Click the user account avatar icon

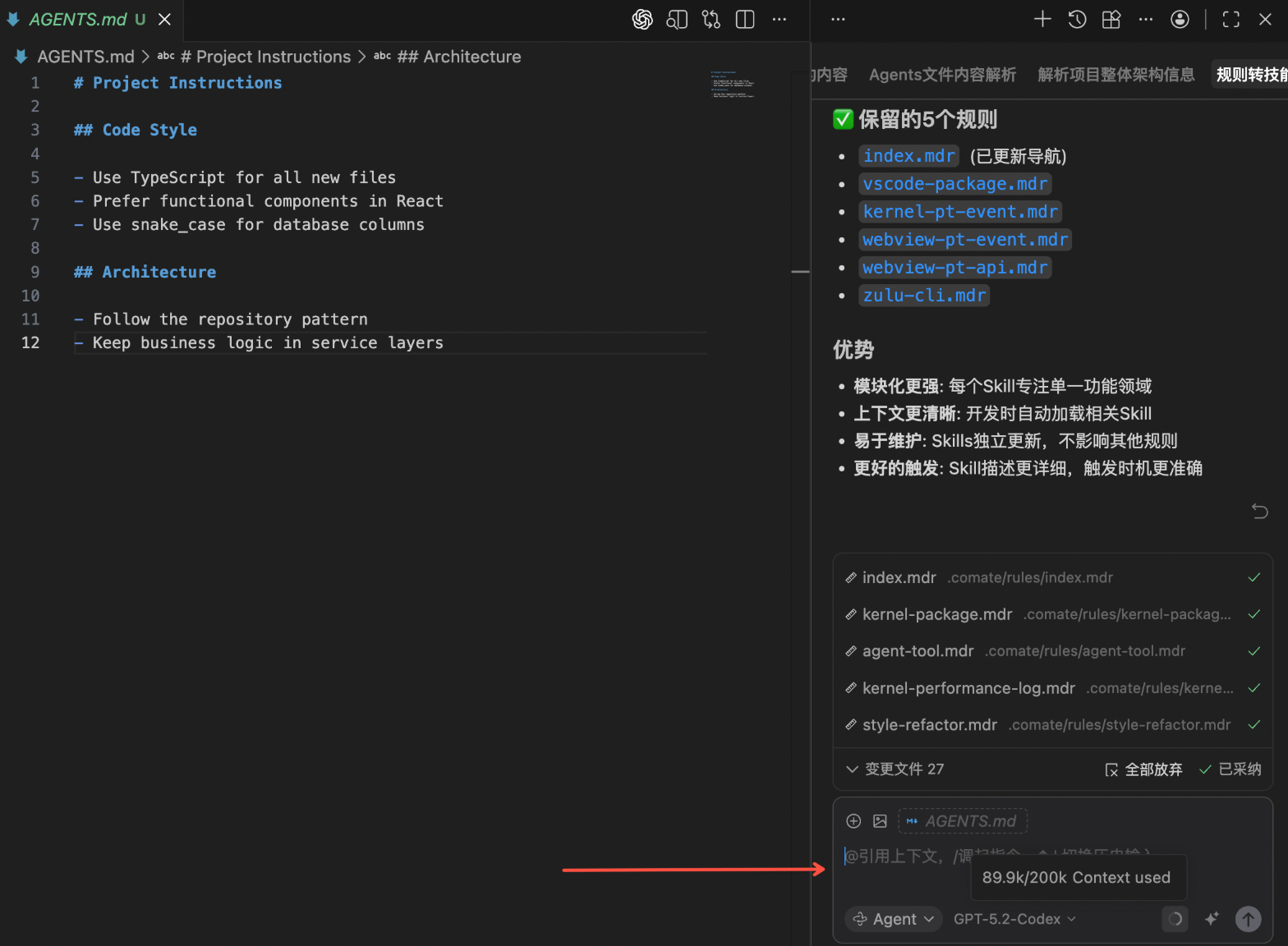[1180, 20]
